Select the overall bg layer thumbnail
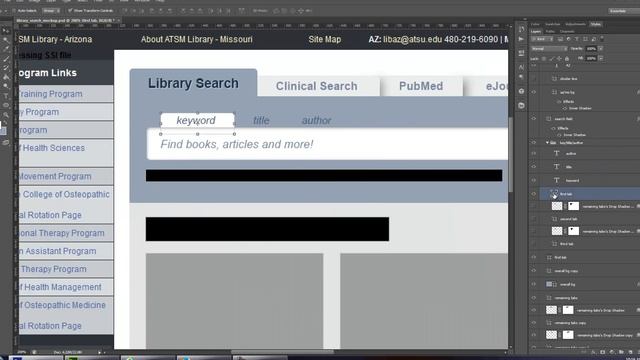Viewport: 640px width, 360px height. (x=549, y=284)
